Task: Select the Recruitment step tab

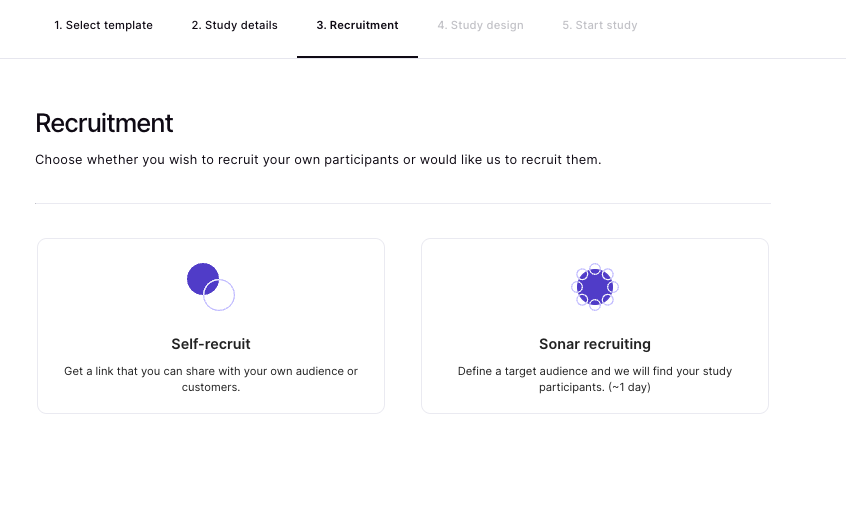Action: pyautogui.click(x=357, y=25)
